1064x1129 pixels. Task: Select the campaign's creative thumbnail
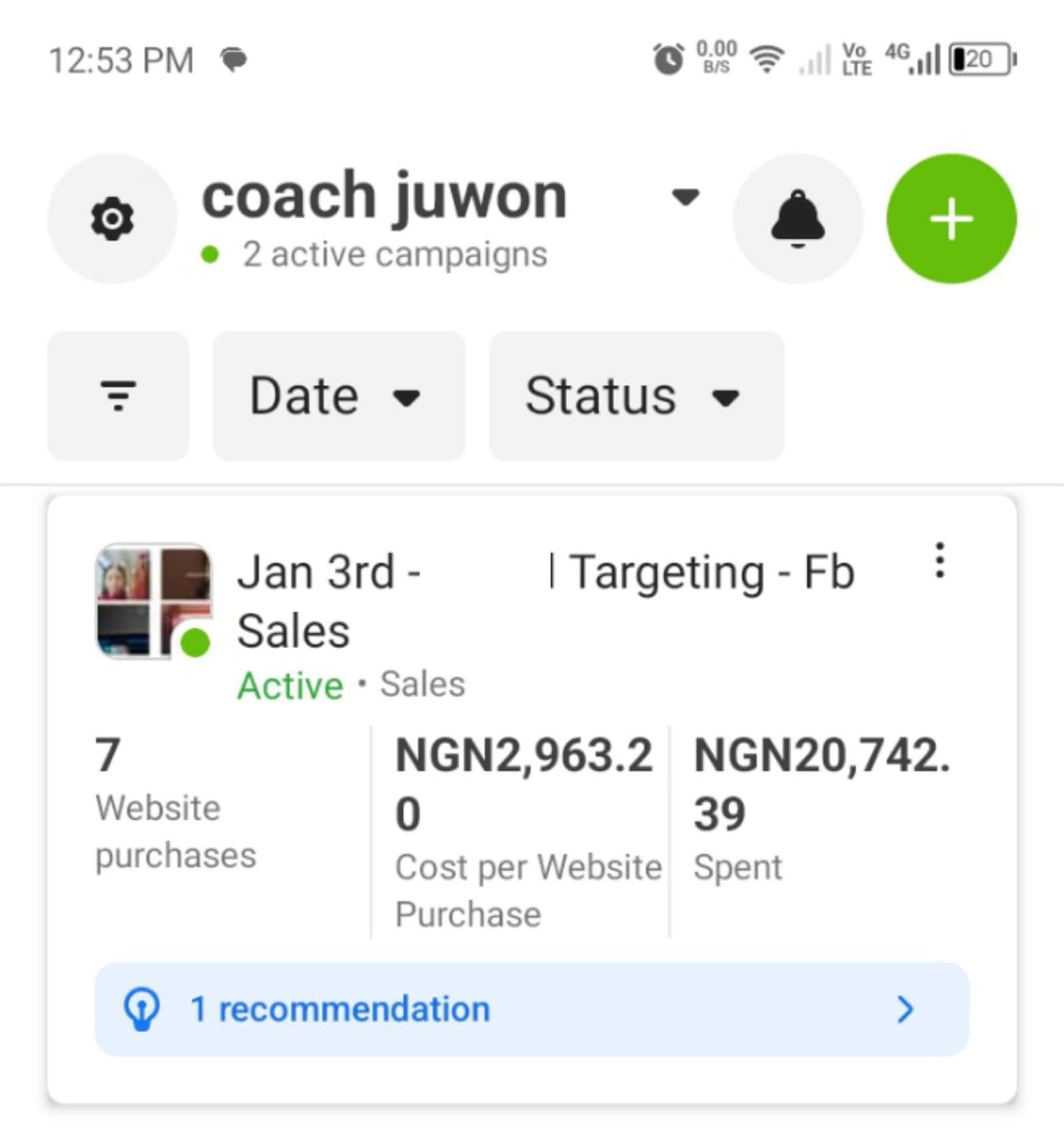click(154, 601)
